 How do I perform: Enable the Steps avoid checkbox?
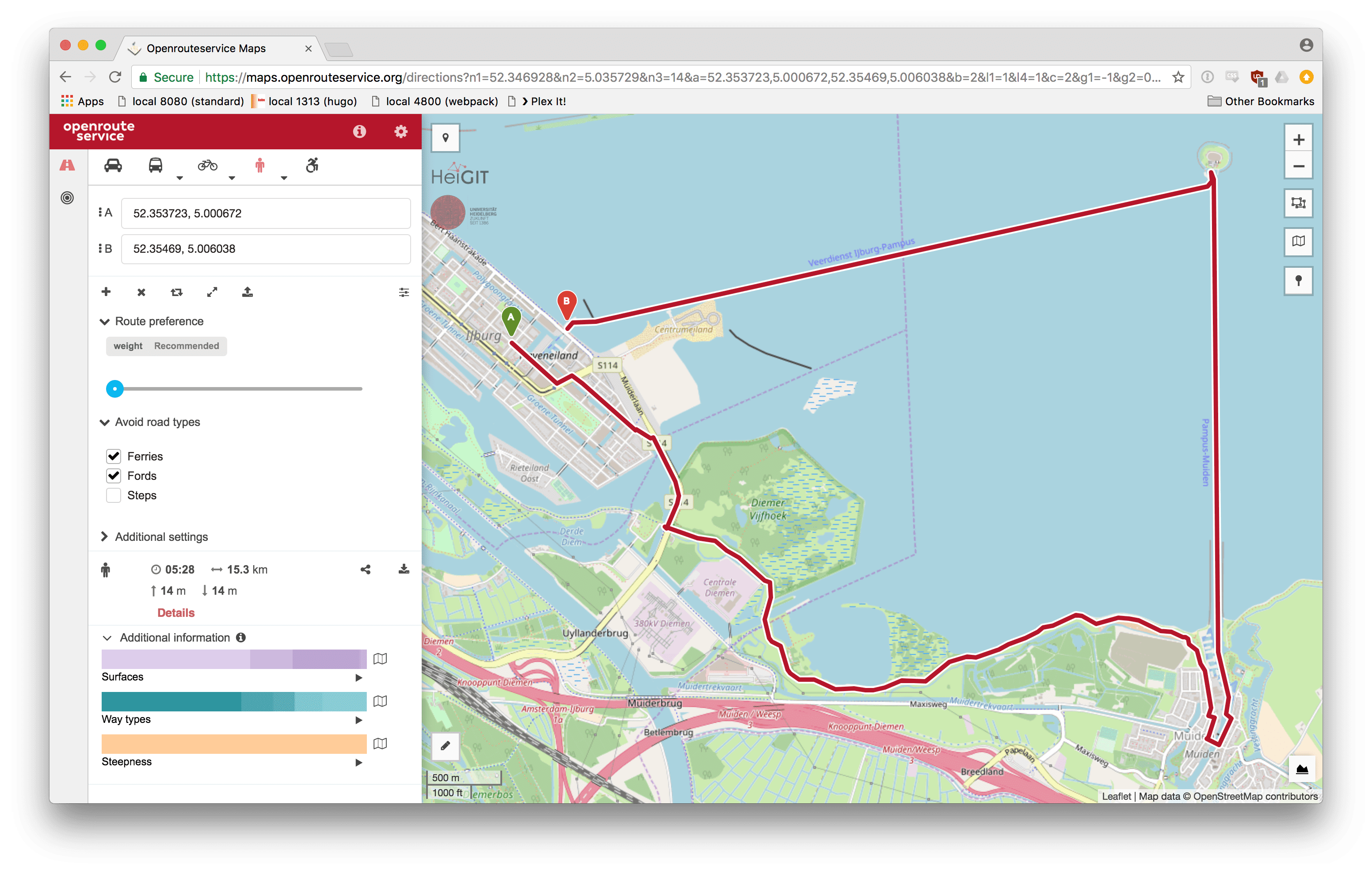(x=114, y=495)
